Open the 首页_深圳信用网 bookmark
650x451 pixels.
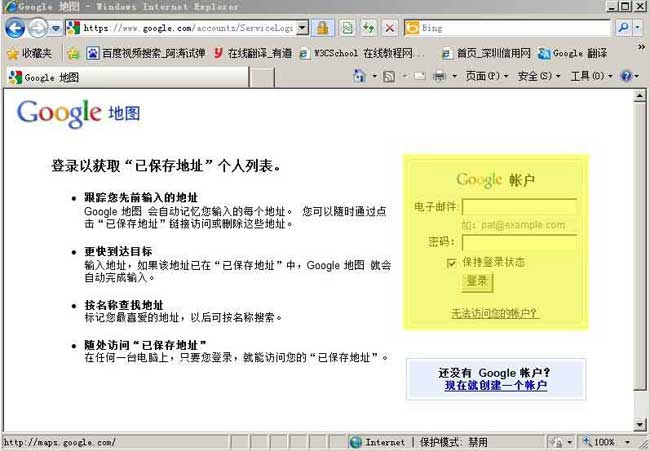click(x=486, y=53)
